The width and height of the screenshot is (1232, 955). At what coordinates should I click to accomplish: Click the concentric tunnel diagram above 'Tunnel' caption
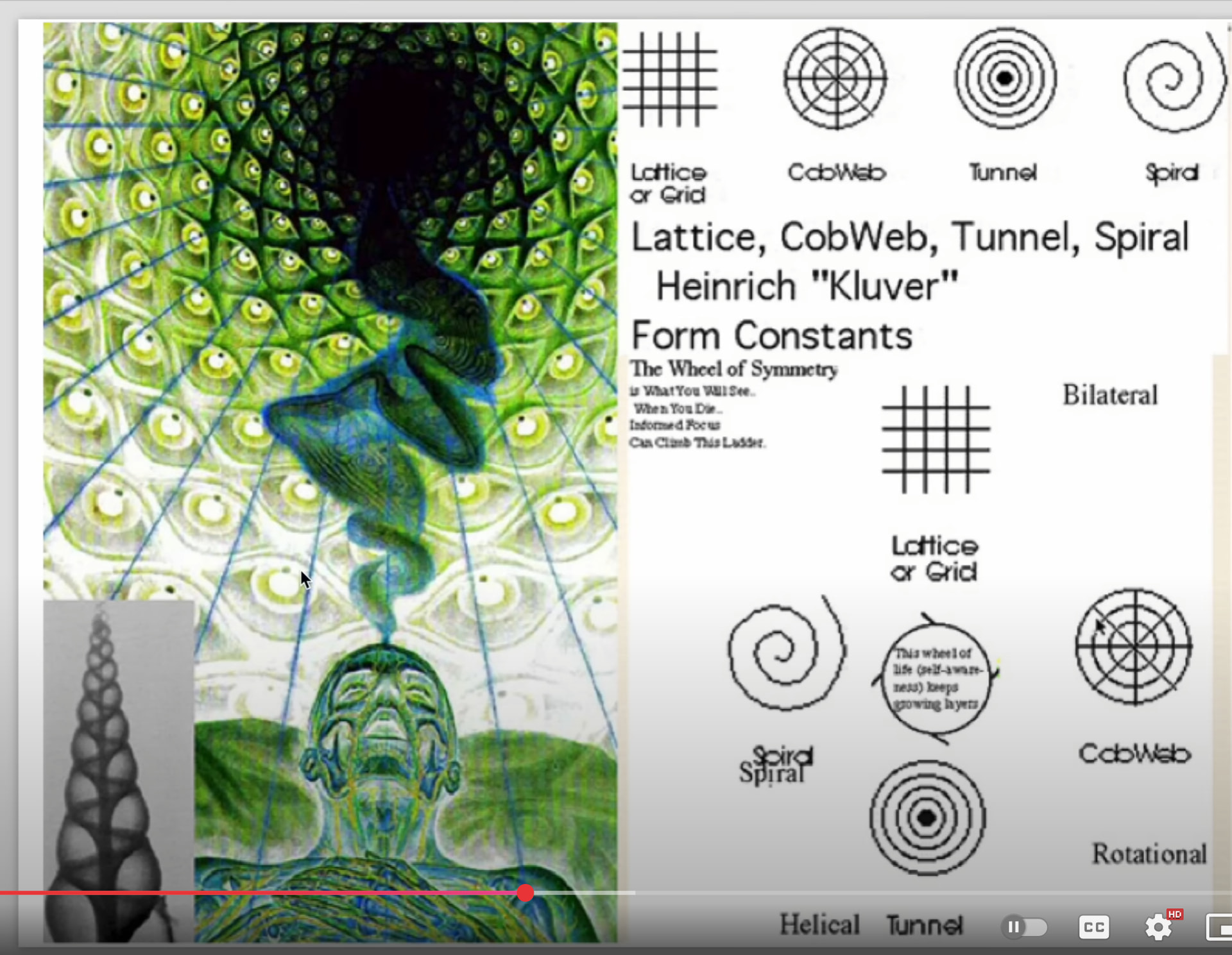pyautogui.click(x=927, y=818)
